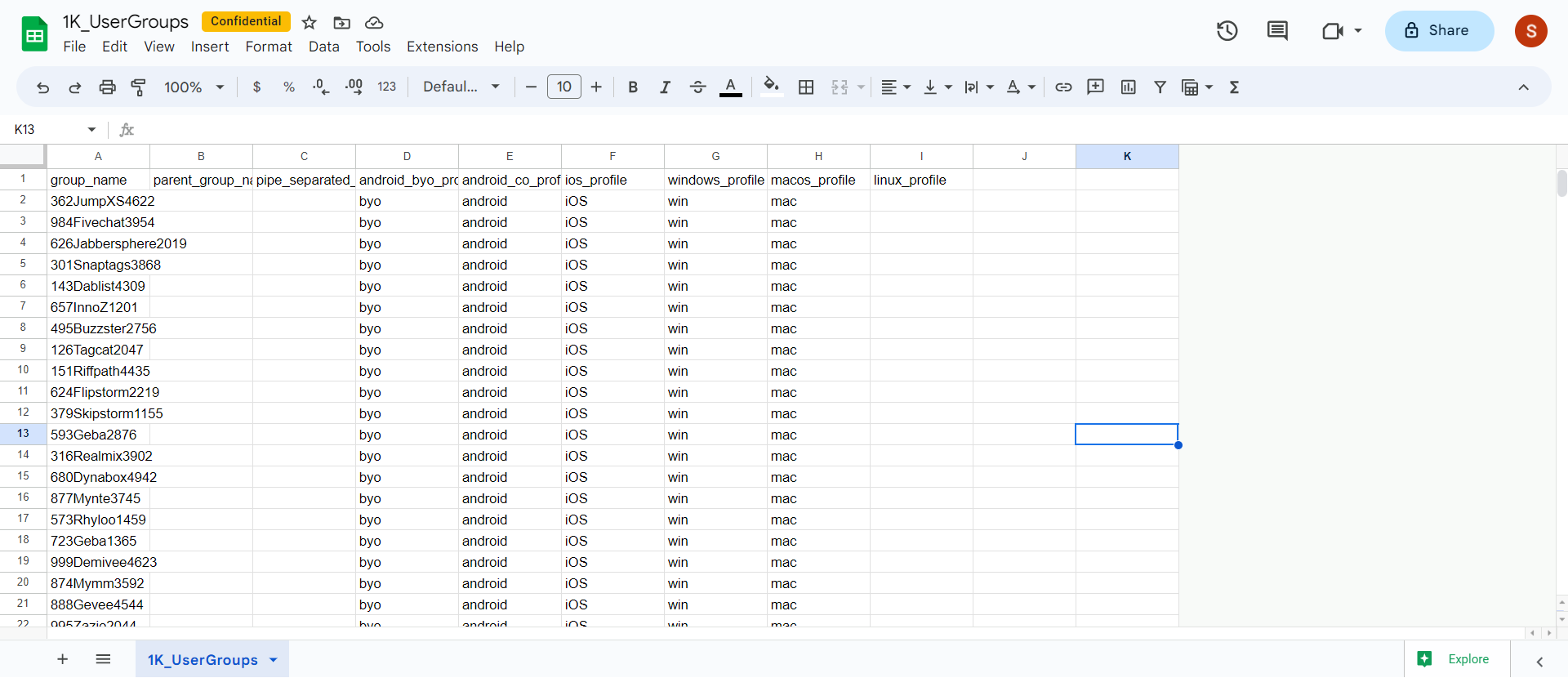Screen dimensions: 1568x678
Task: Toggle bold formatting
Action: [x=633, y=87]
